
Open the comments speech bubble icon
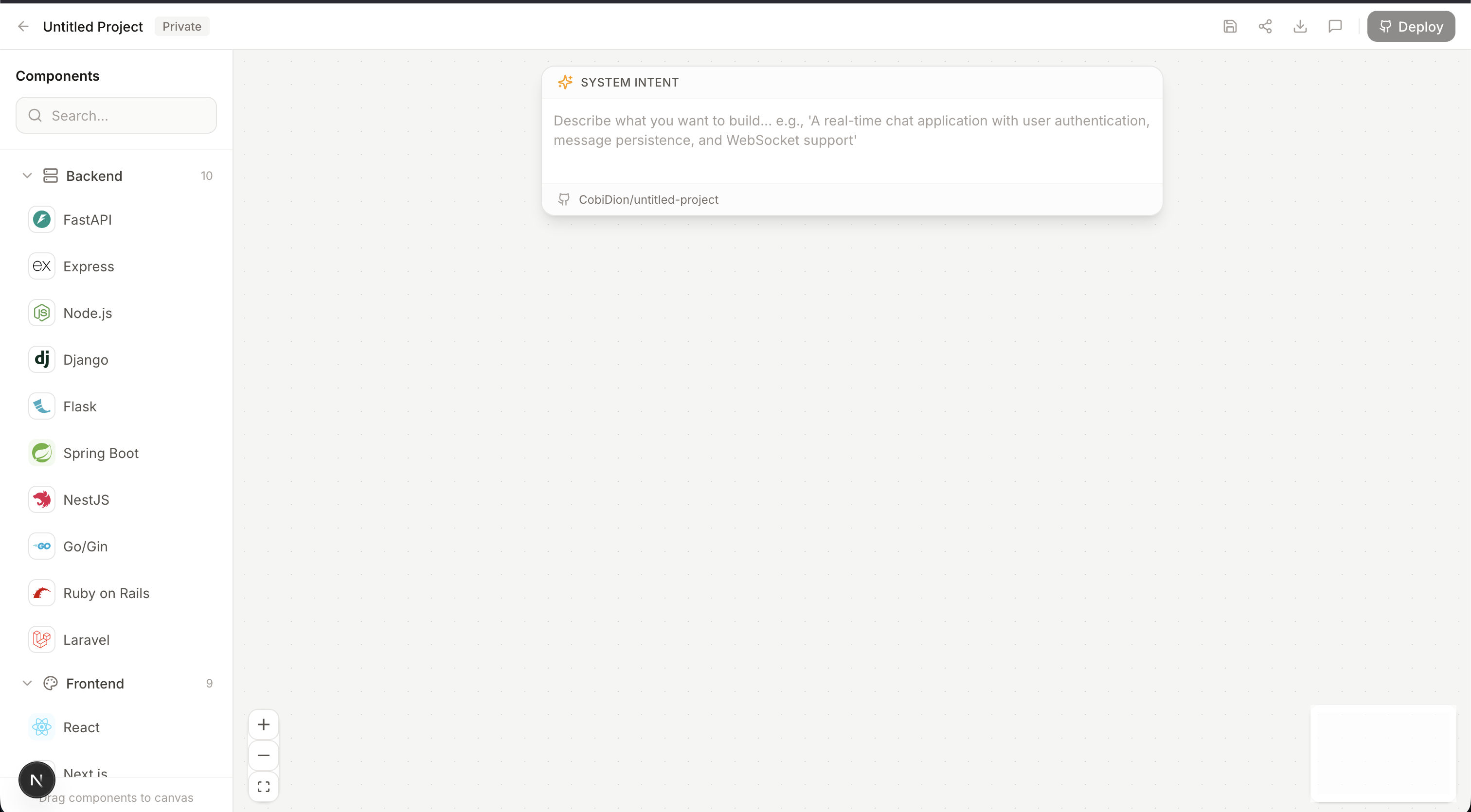pyautogui.click(x=1334, y=26)
